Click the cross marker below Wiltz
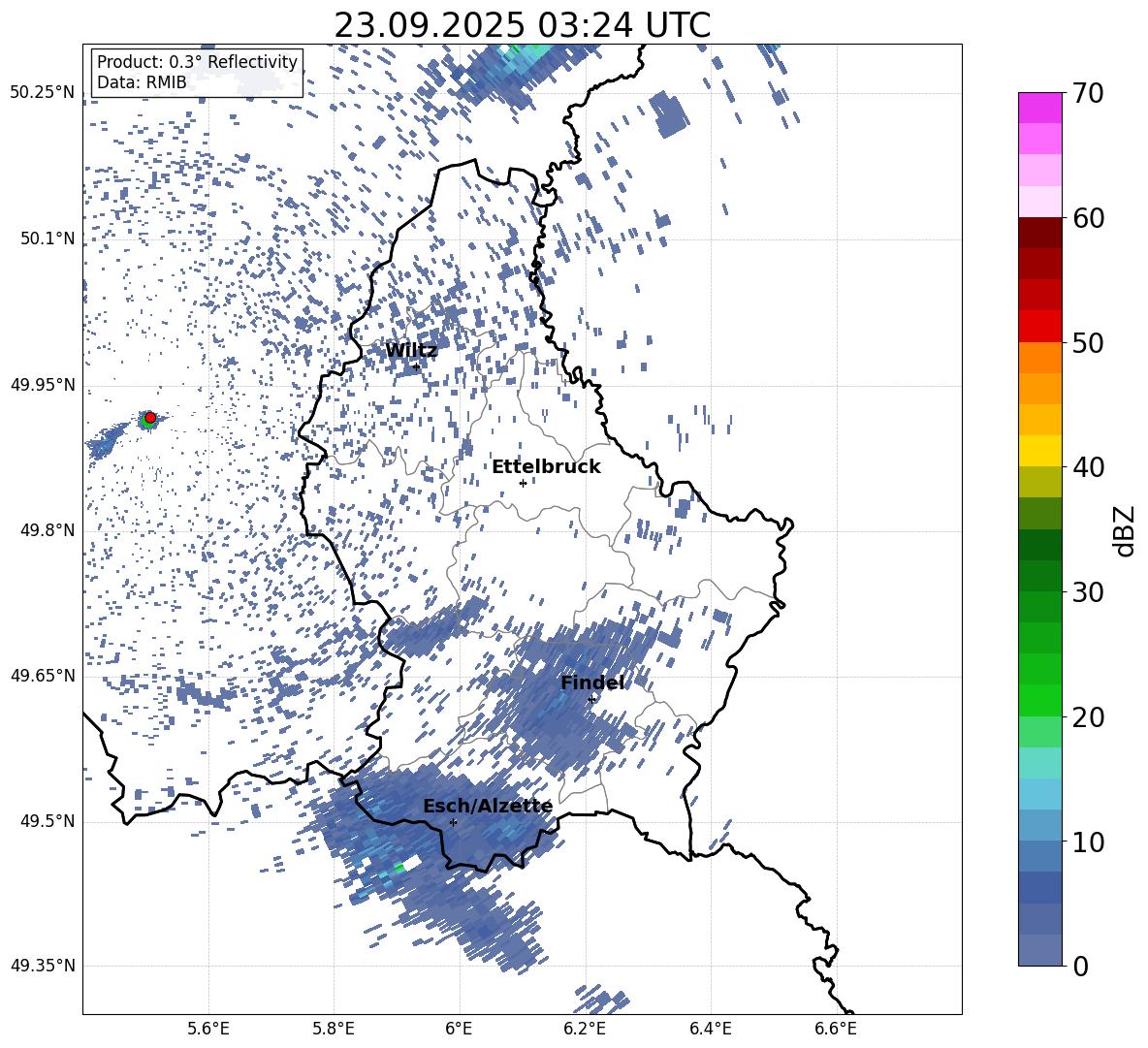Screen dimensions: 1148x1048 [x=417, y=366]
